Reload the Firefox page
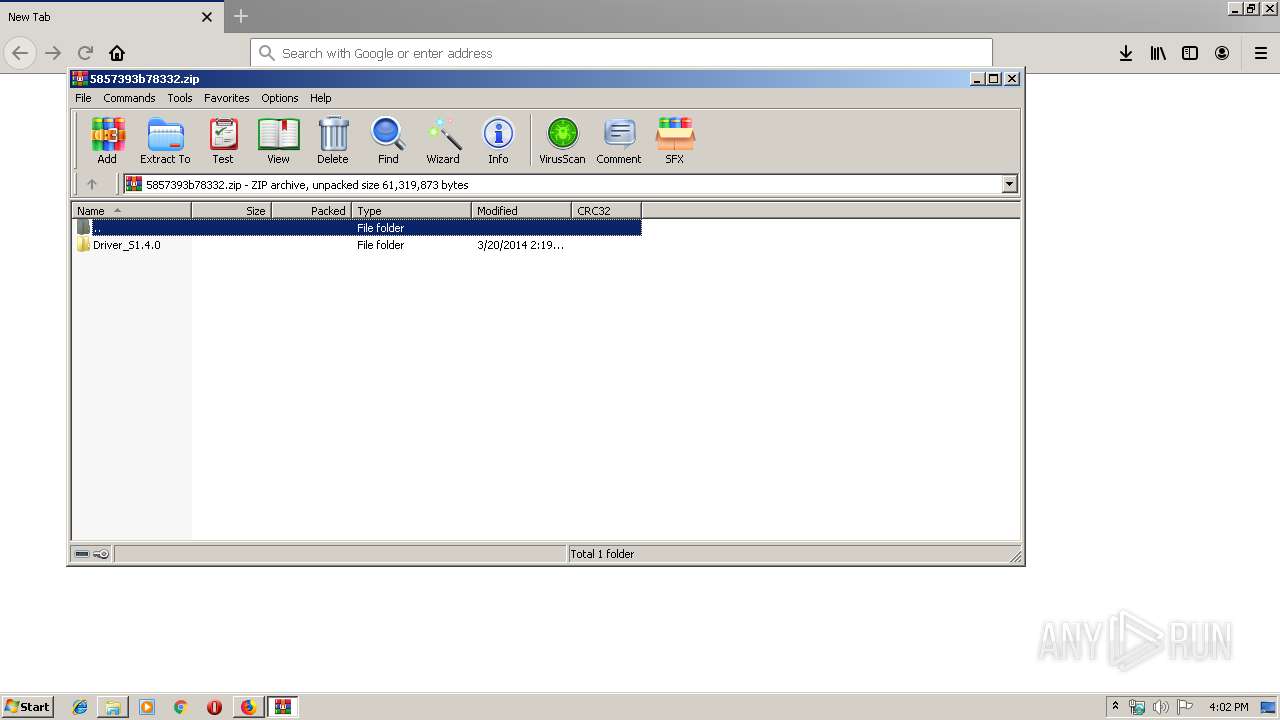The image size is (1280, 720). 85,53
